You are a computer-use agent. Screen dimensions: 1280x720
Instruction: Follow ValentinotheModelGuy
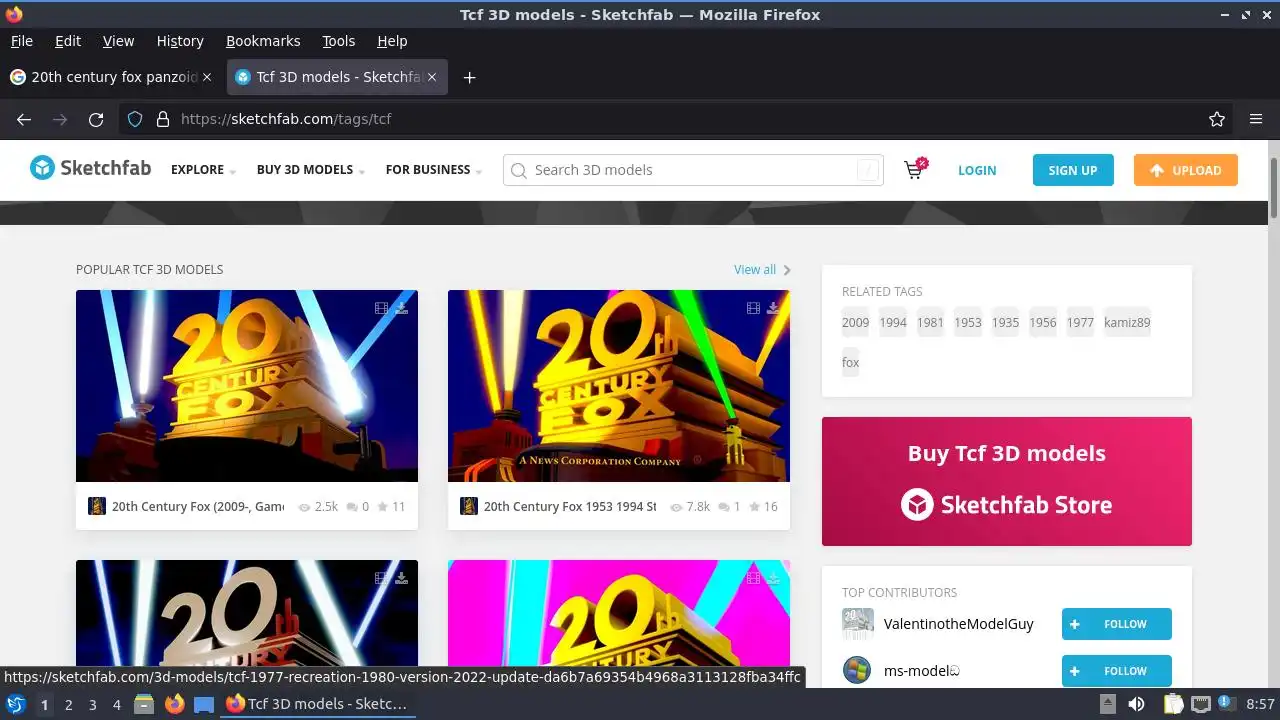pyautogui.click(x=1117, y=624)
